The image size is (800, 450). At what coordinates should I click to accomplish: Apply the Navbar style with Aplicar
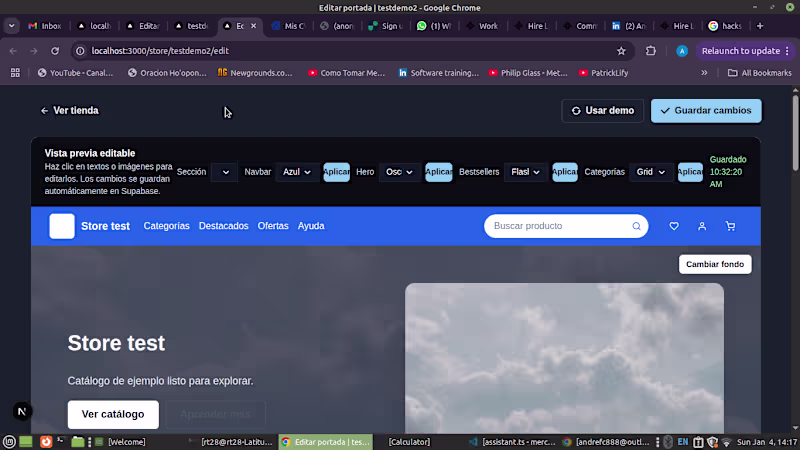pyautogui.click(x=337, y=172)
